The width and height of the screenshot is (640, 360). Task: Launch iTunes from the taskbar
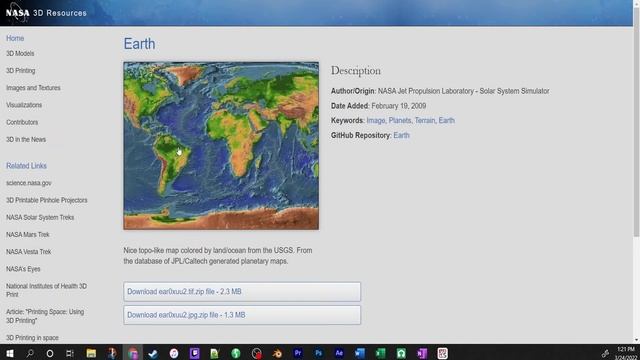(174, 353)
